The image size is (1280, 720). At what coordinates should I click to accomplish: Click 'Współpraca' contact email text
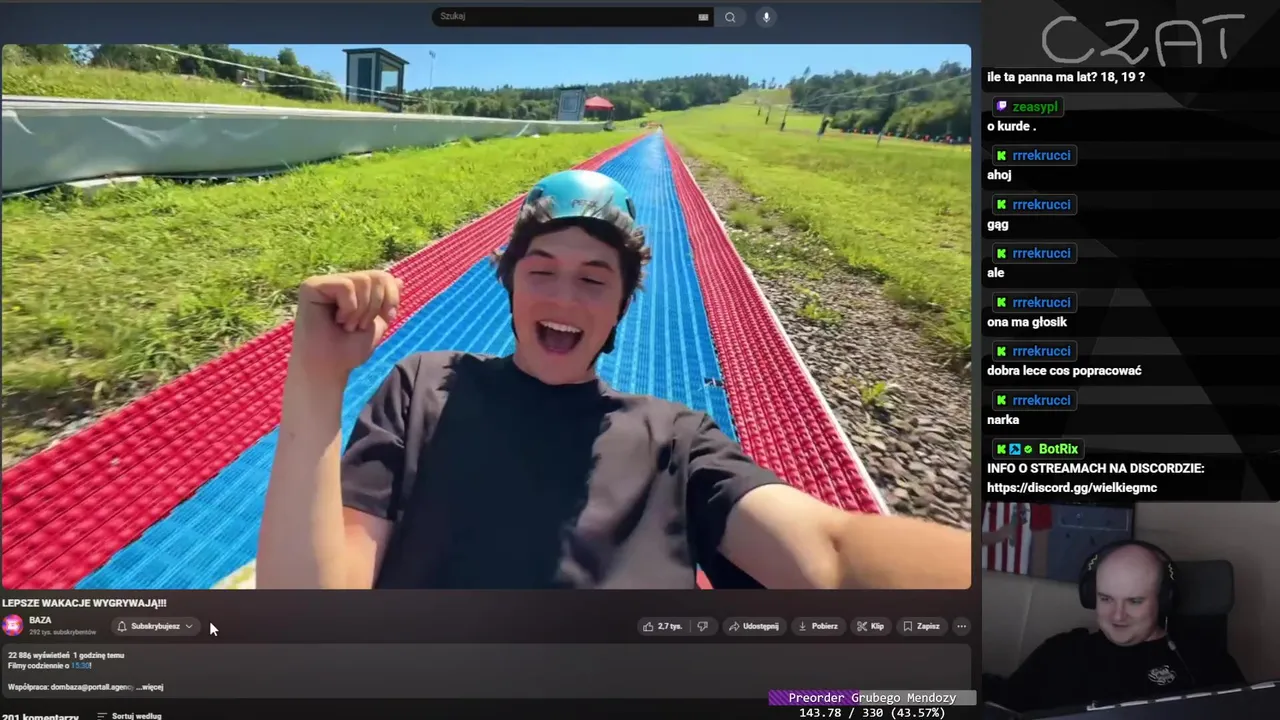click(70, 687)
